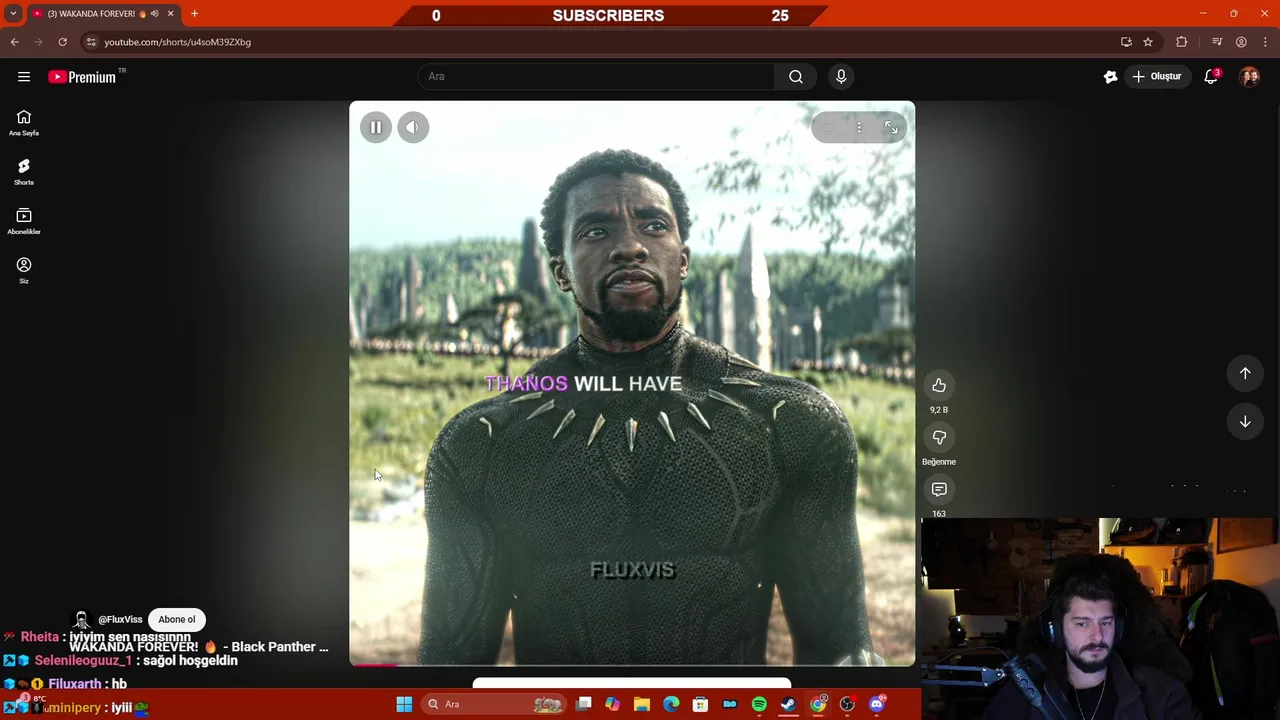Toggle captions on the Short player
Screen dimensions: 1280x720
click(827, 128)
